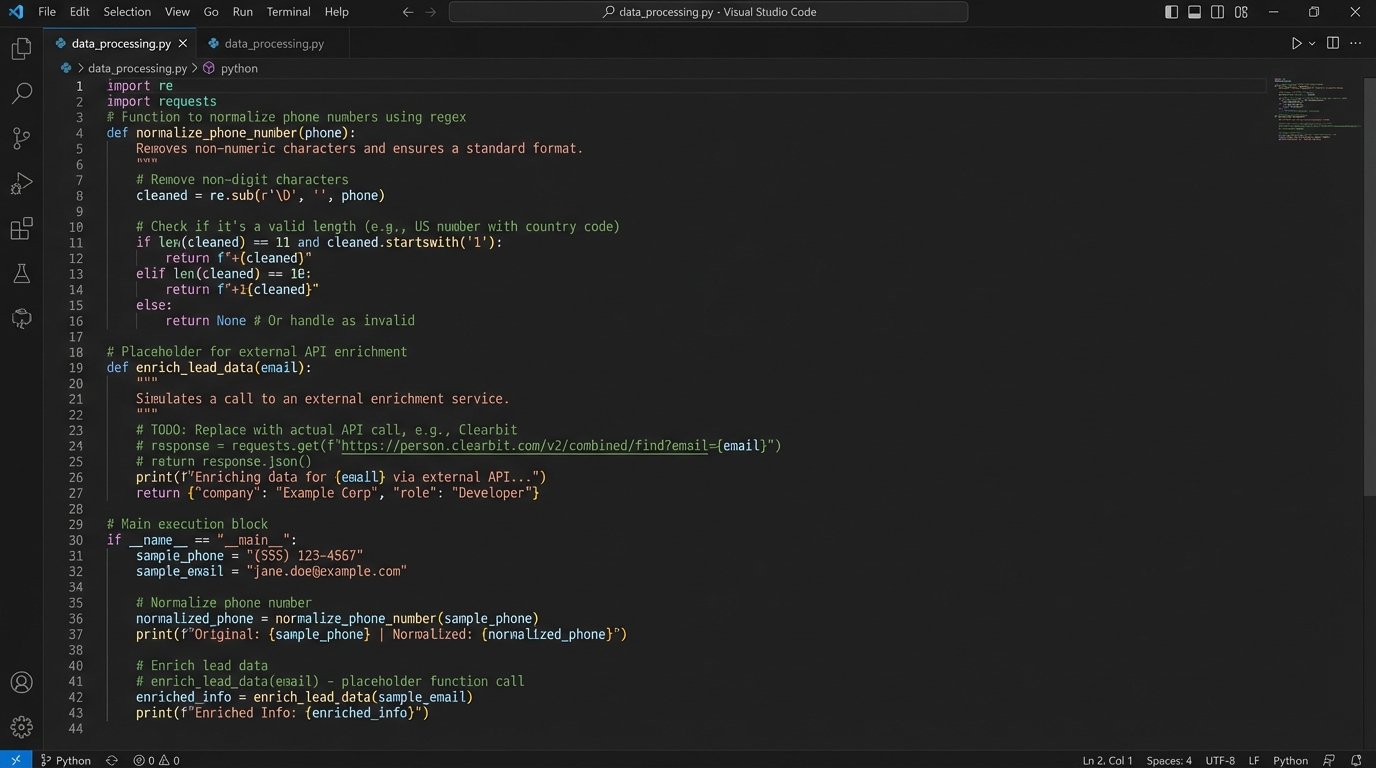Open the Source Control view
Viewport: 1376px width, 768px height.
(x=21, y=139)
